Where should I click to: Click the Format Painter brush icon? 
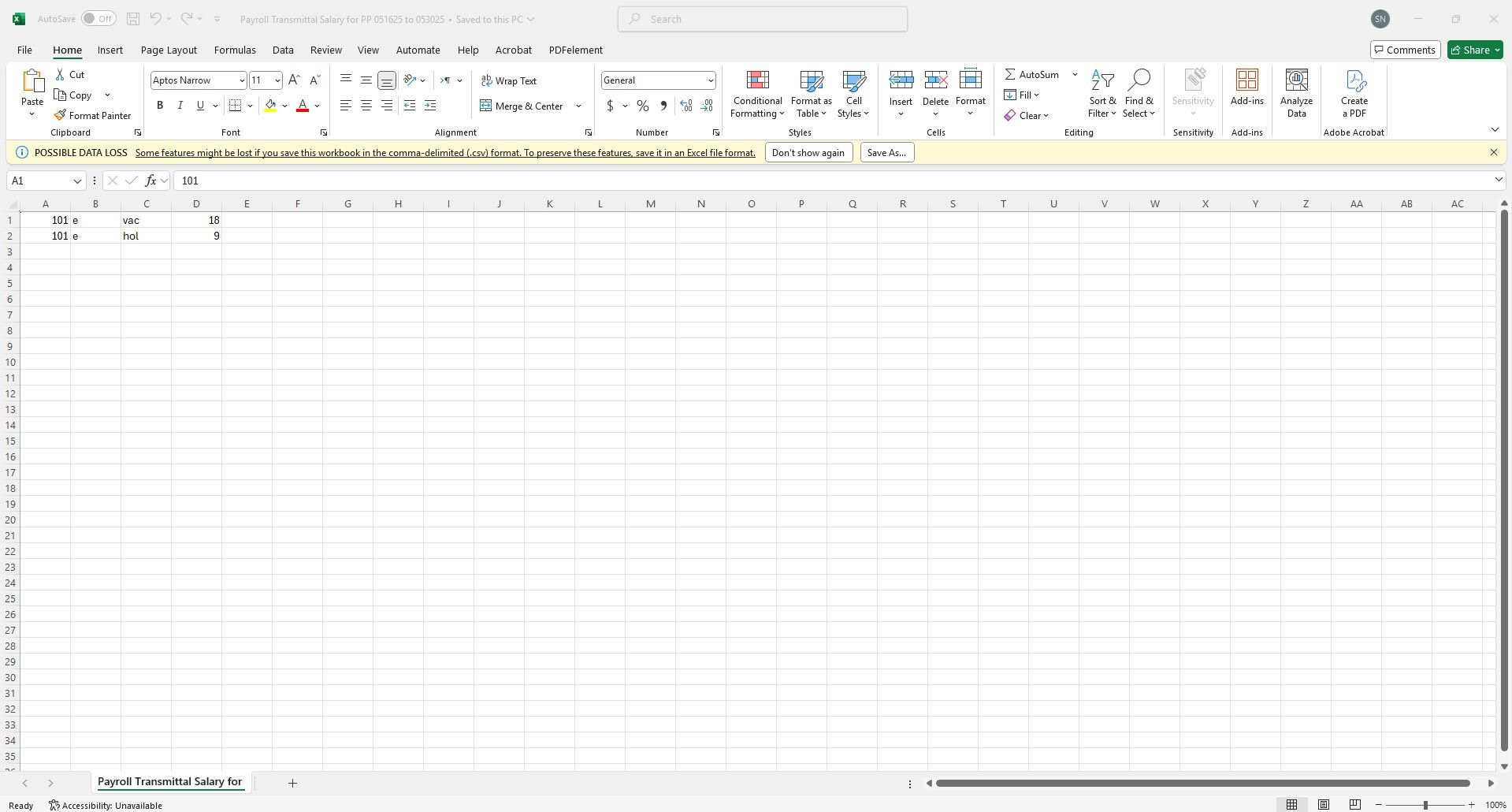[60, 115]
